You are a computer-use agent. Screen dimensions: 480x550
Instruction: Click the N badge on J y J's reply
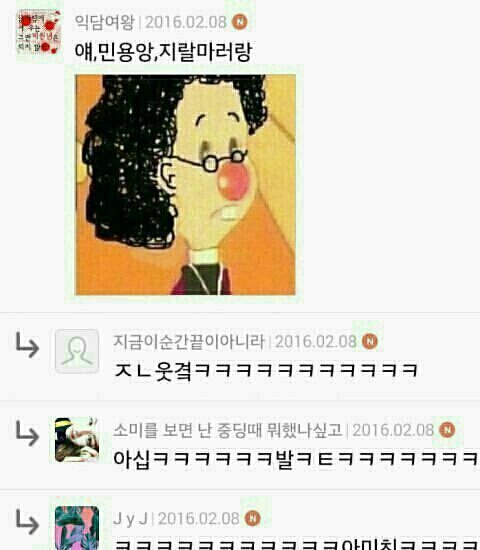253,518
